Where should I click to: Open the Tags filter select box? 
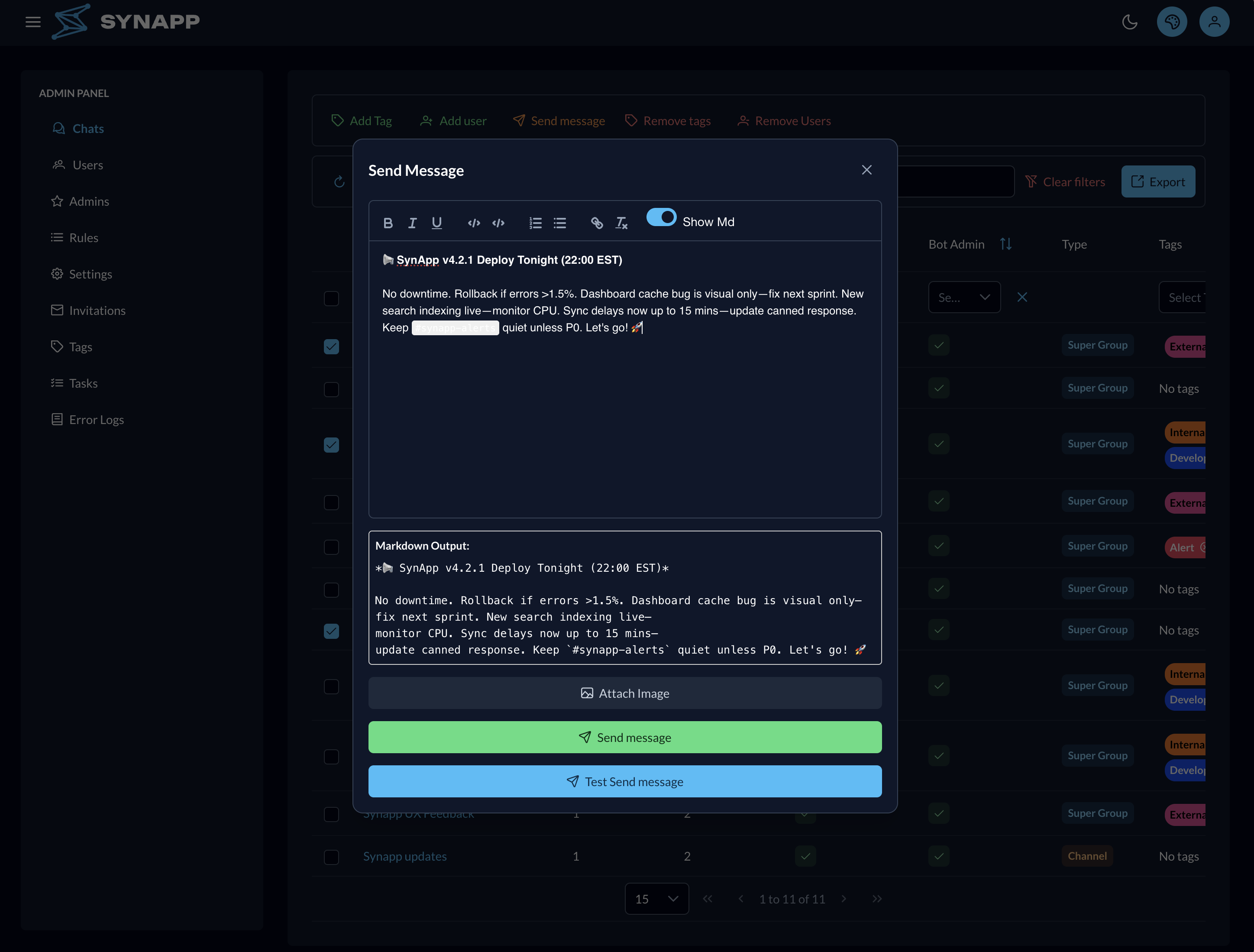point(1181,297)
